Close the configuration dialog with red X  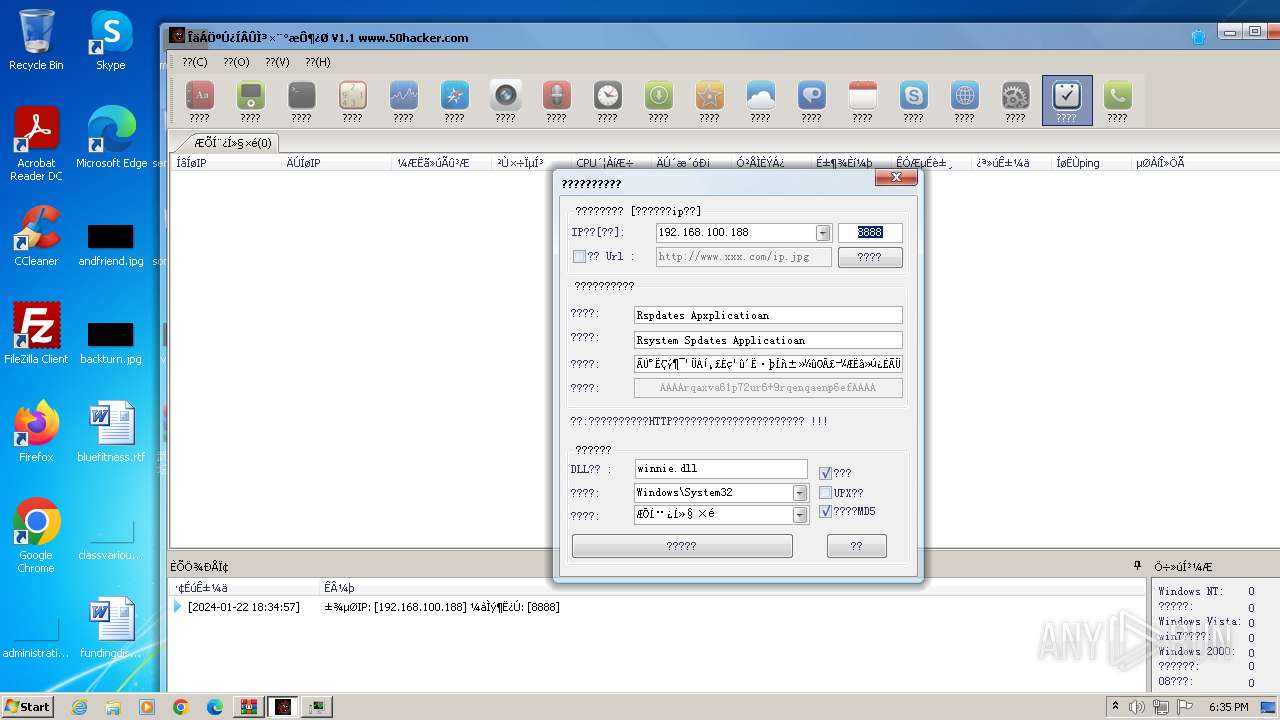click(x=896, y=177)
